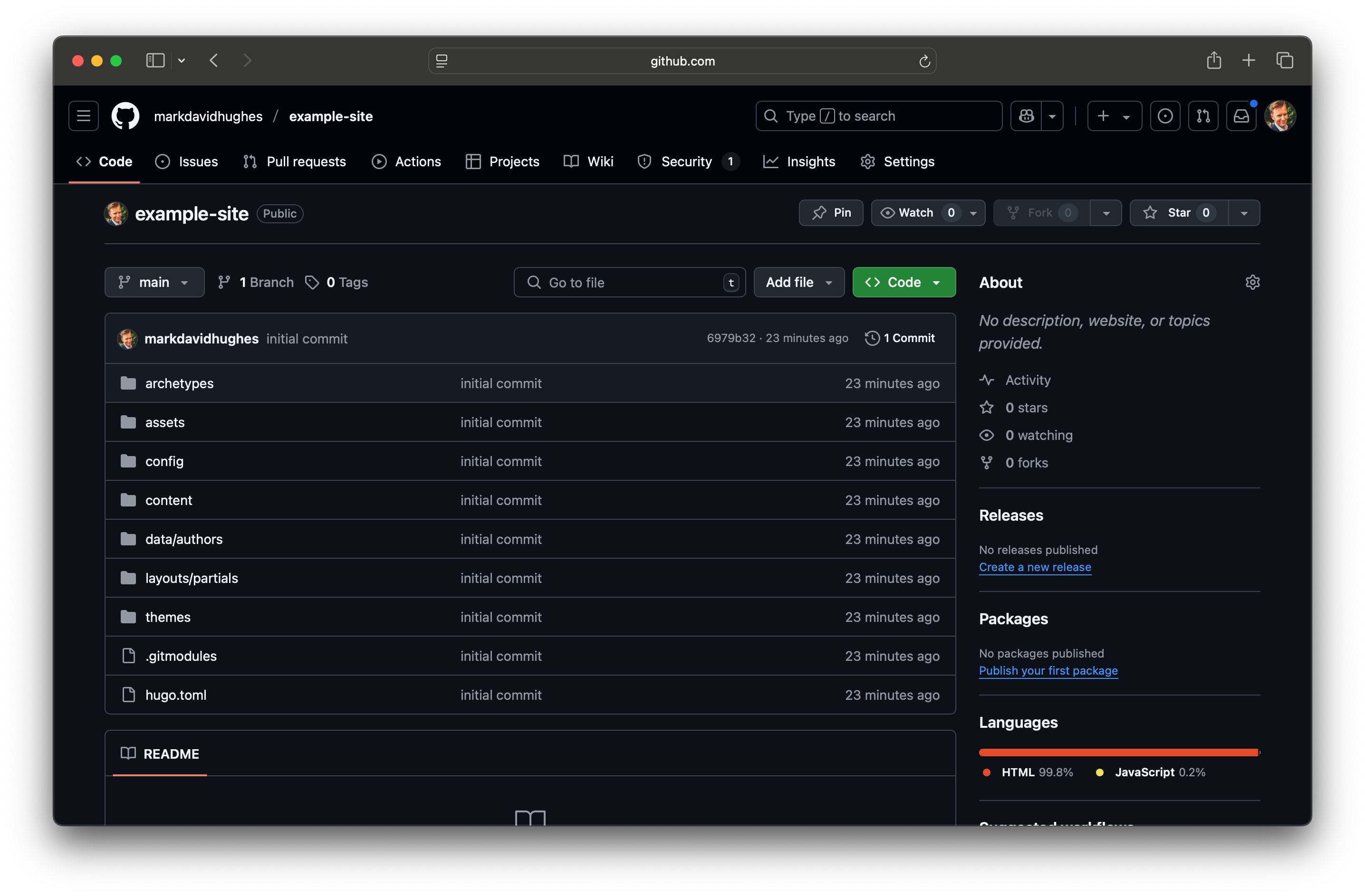Click the Safari address bar github.com
The height and width of the screenshot is (896, 1365).
coord(682,61)
